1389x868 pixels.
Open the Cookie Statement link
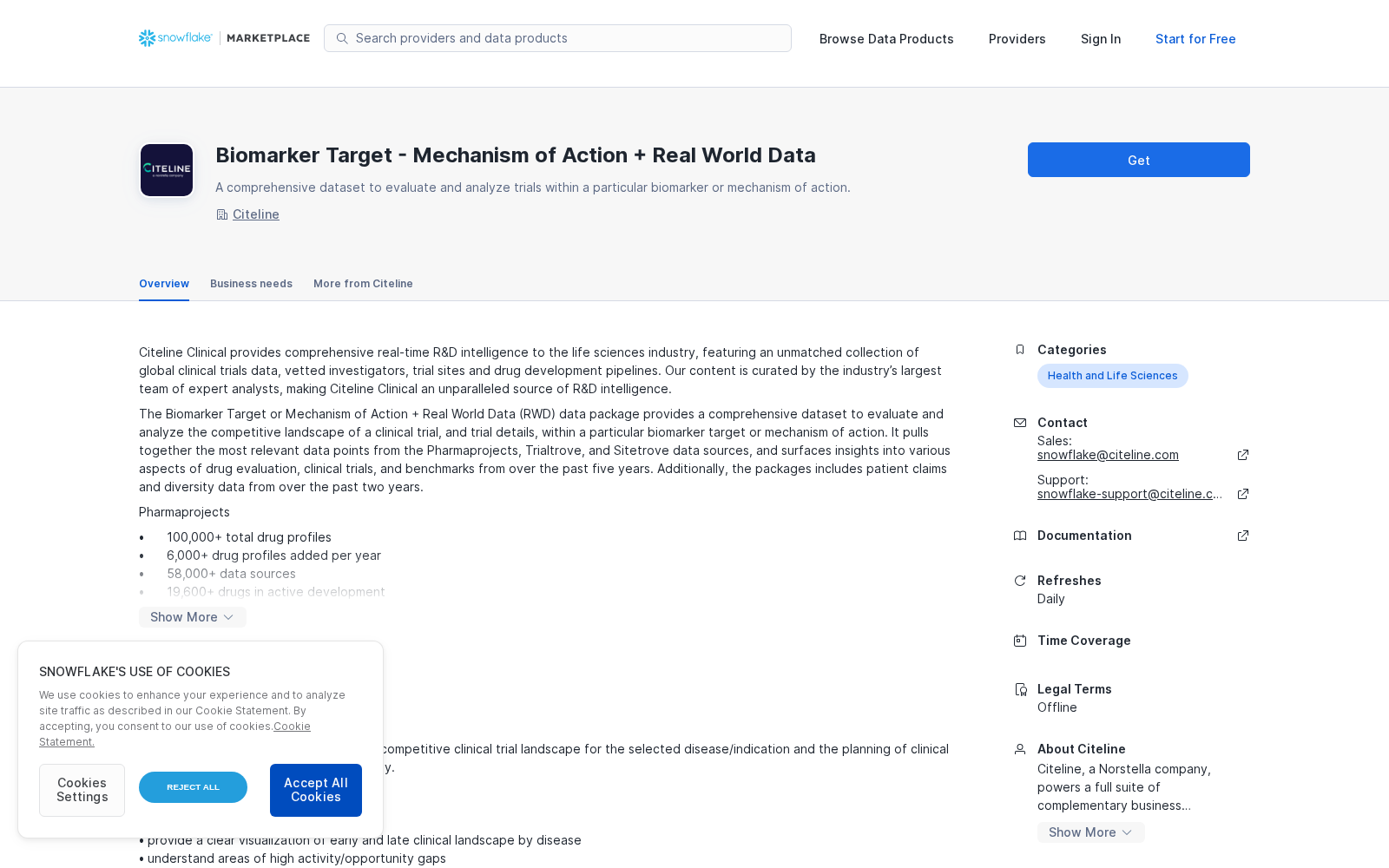click(174, 734)
